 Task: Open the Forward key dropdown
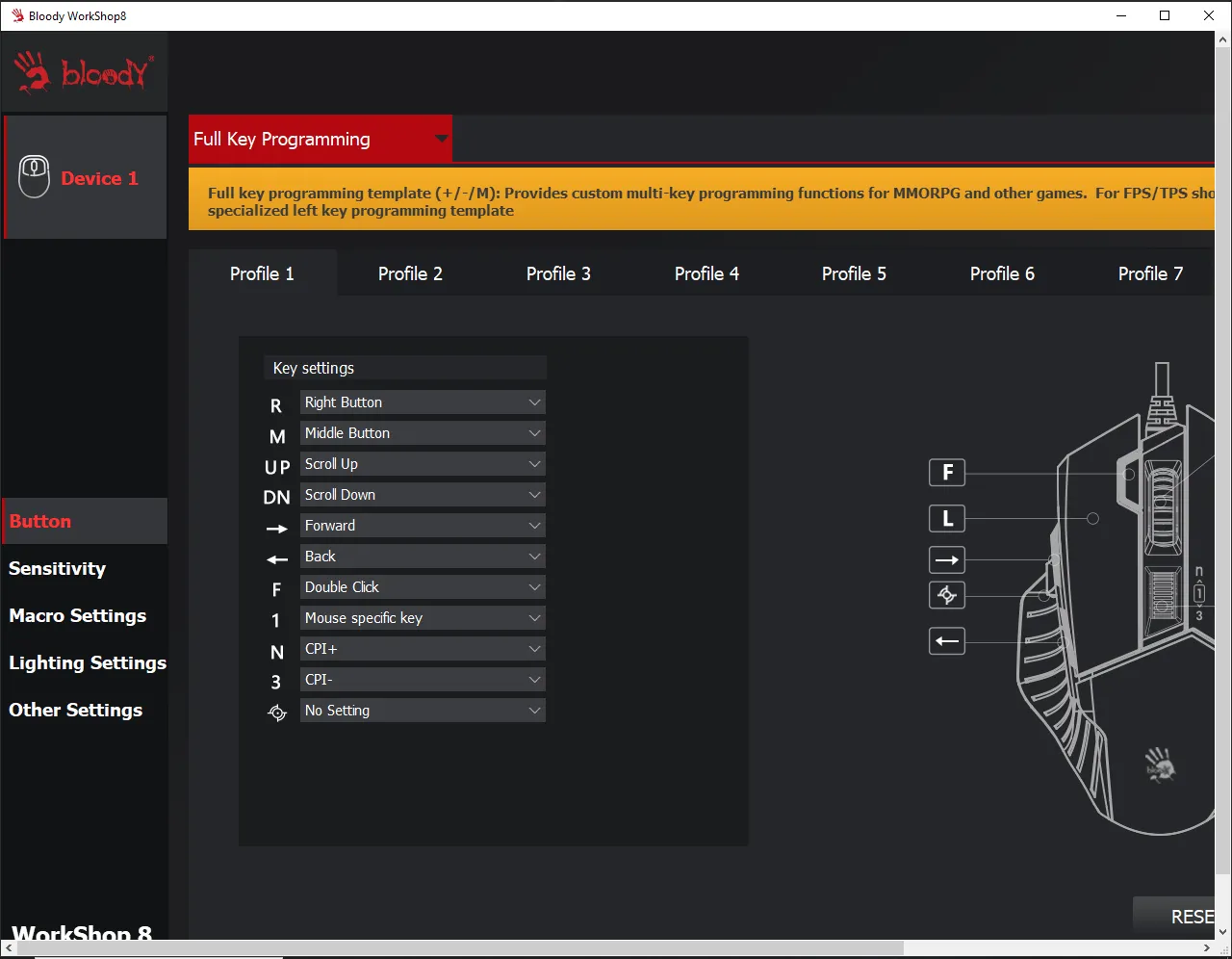[423, 526]
